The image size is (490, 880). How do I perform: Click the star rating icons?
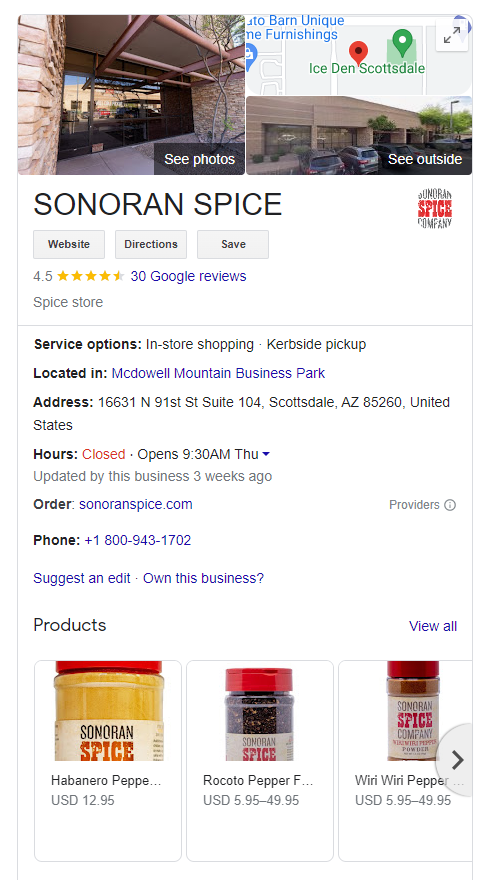click(x=90, y=276)
